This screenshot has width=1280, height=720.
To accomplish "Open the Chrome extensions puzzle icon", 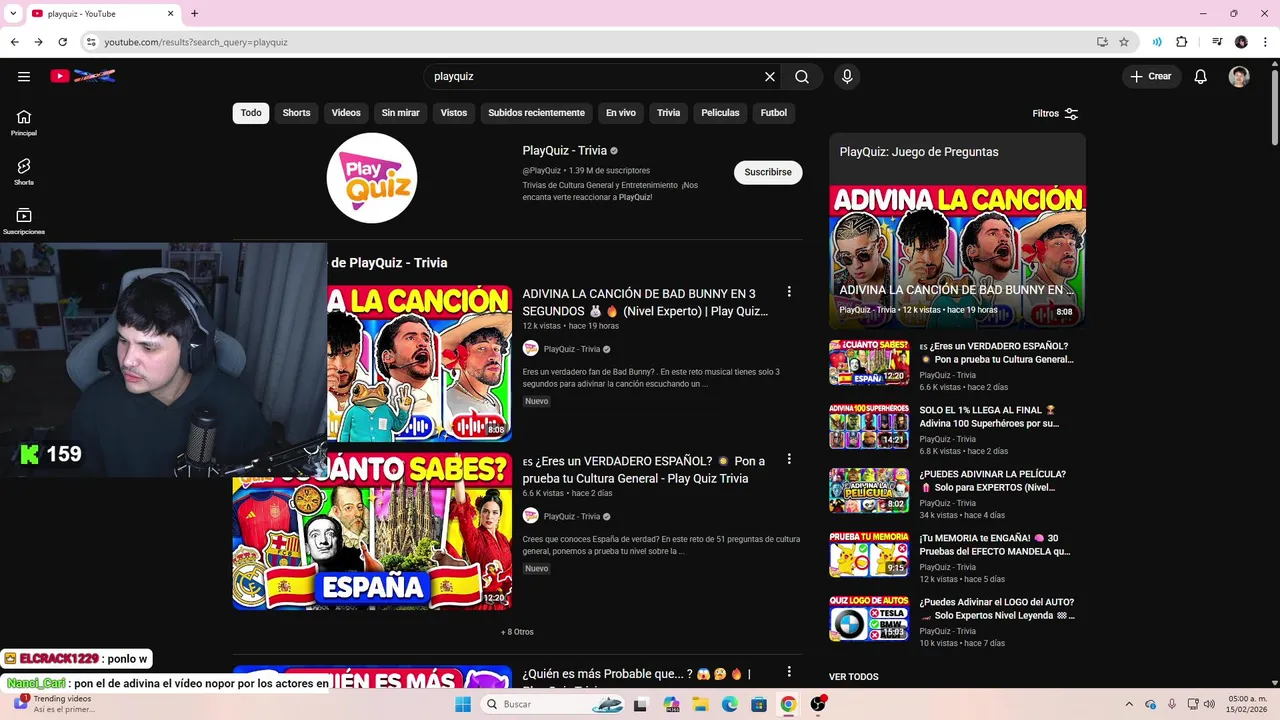I will [1182, 42].
